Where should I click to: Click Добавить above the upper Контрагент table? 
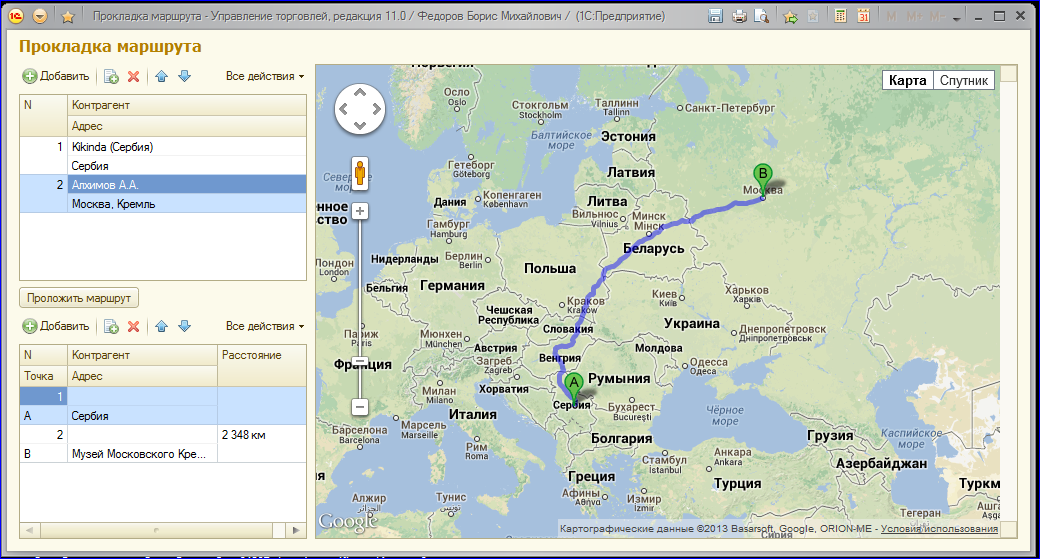tap(56, 76)
